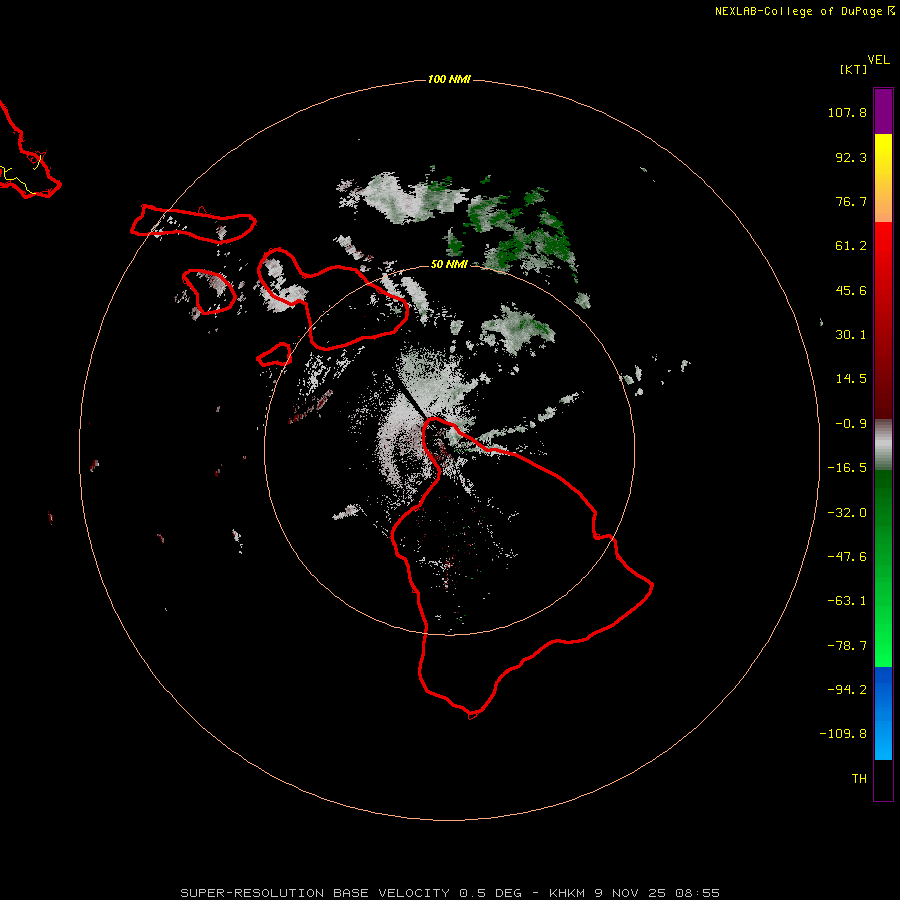
Task: Click the 45.6 velocity scale value
Action: coord(851,290)
